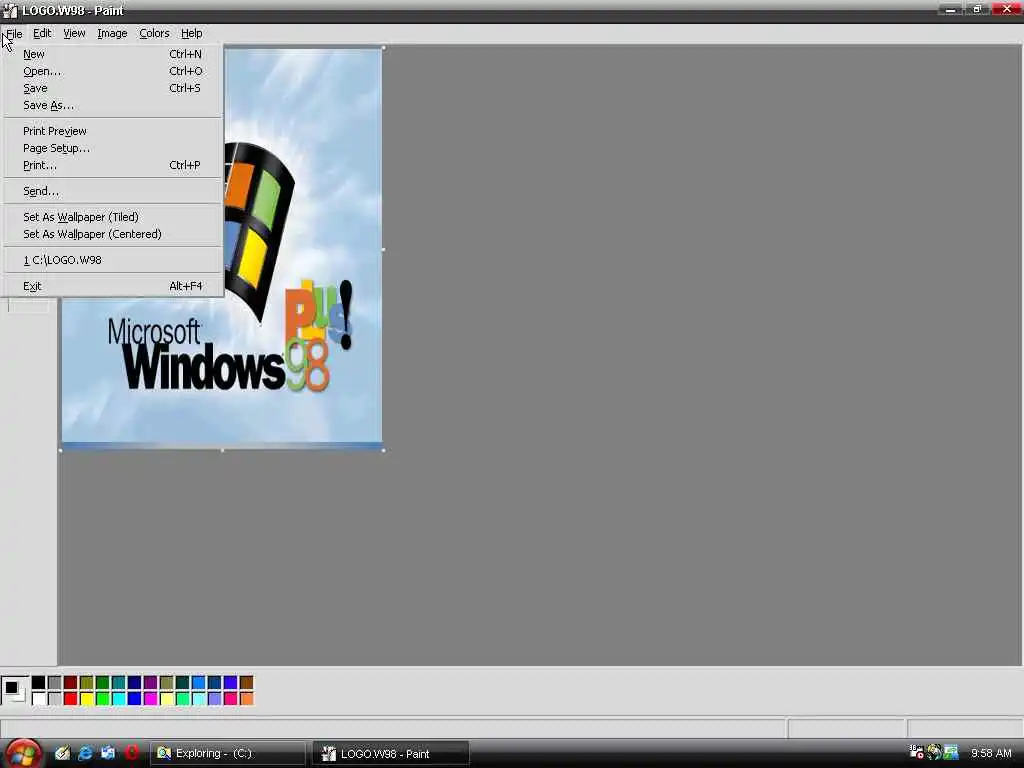
Task: Pick the hot pink color swatch
Action: tap(231, 699)
